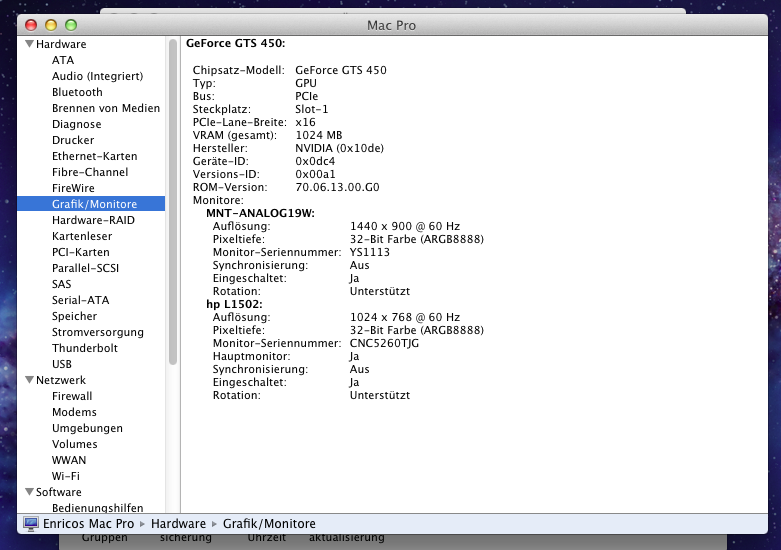Select Bluetooth in the sidebar
The width and height of the screenshot is (781, 550).
tap(77, 92)
